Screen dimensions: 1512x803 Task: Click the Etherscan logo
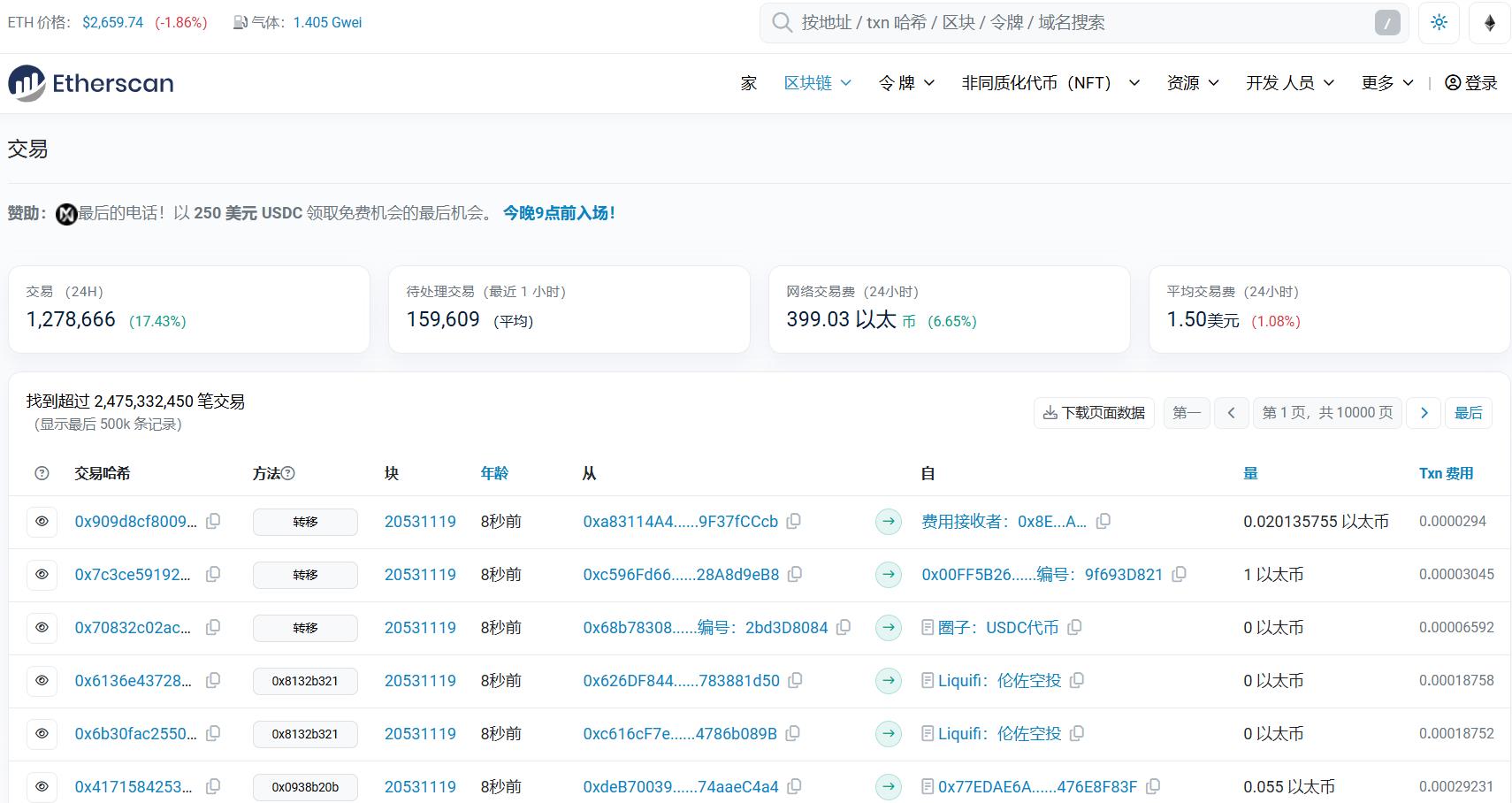[x=91, y=83]
